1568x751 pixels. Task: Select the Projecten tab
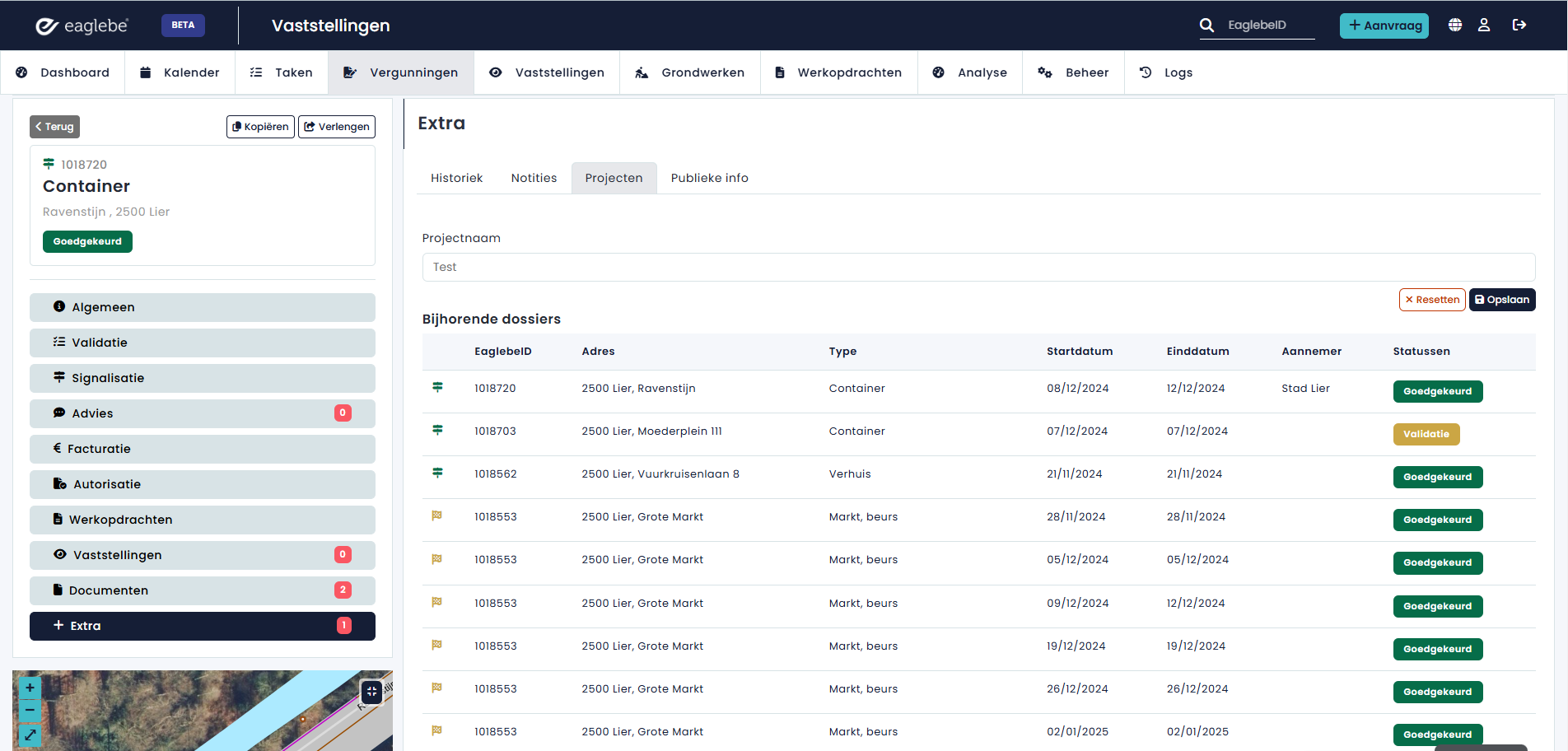[614, 178]
